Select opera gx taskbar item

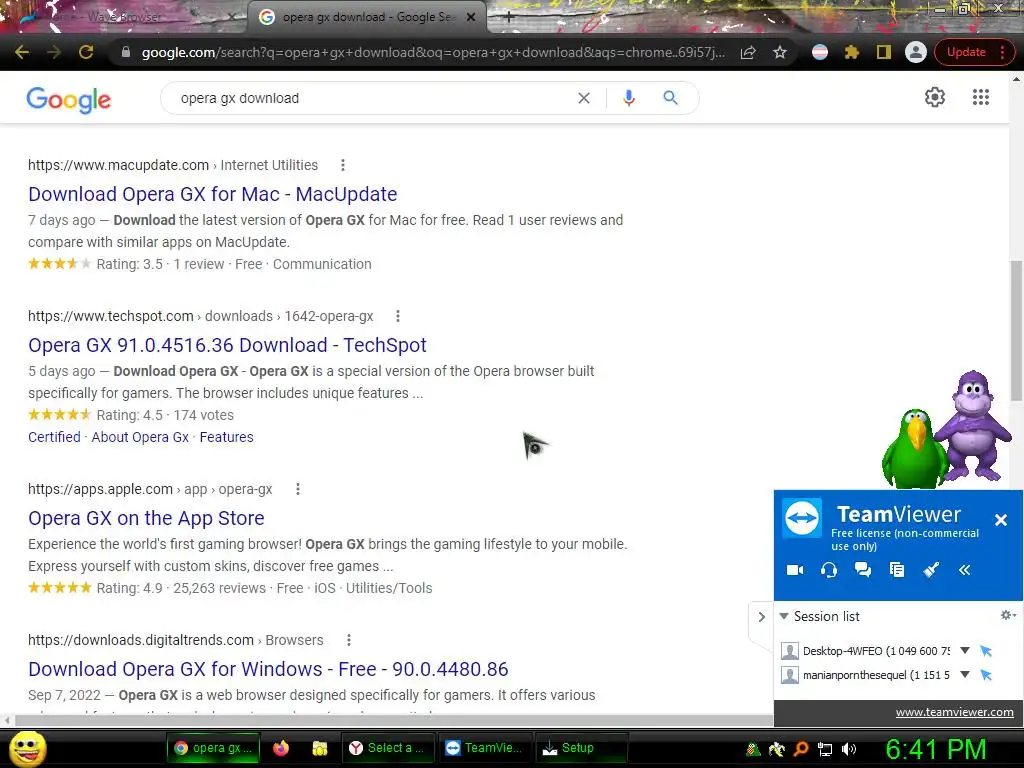(x=213, y=748)
